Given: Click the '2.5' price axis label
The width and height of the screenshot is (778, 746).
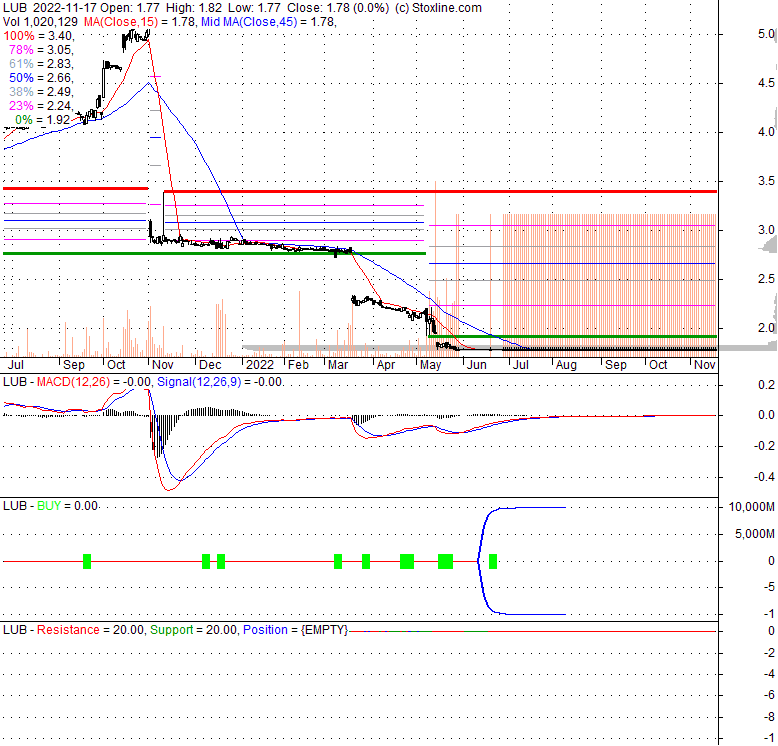Looking at the screenshot, I should tap(767, 279).
